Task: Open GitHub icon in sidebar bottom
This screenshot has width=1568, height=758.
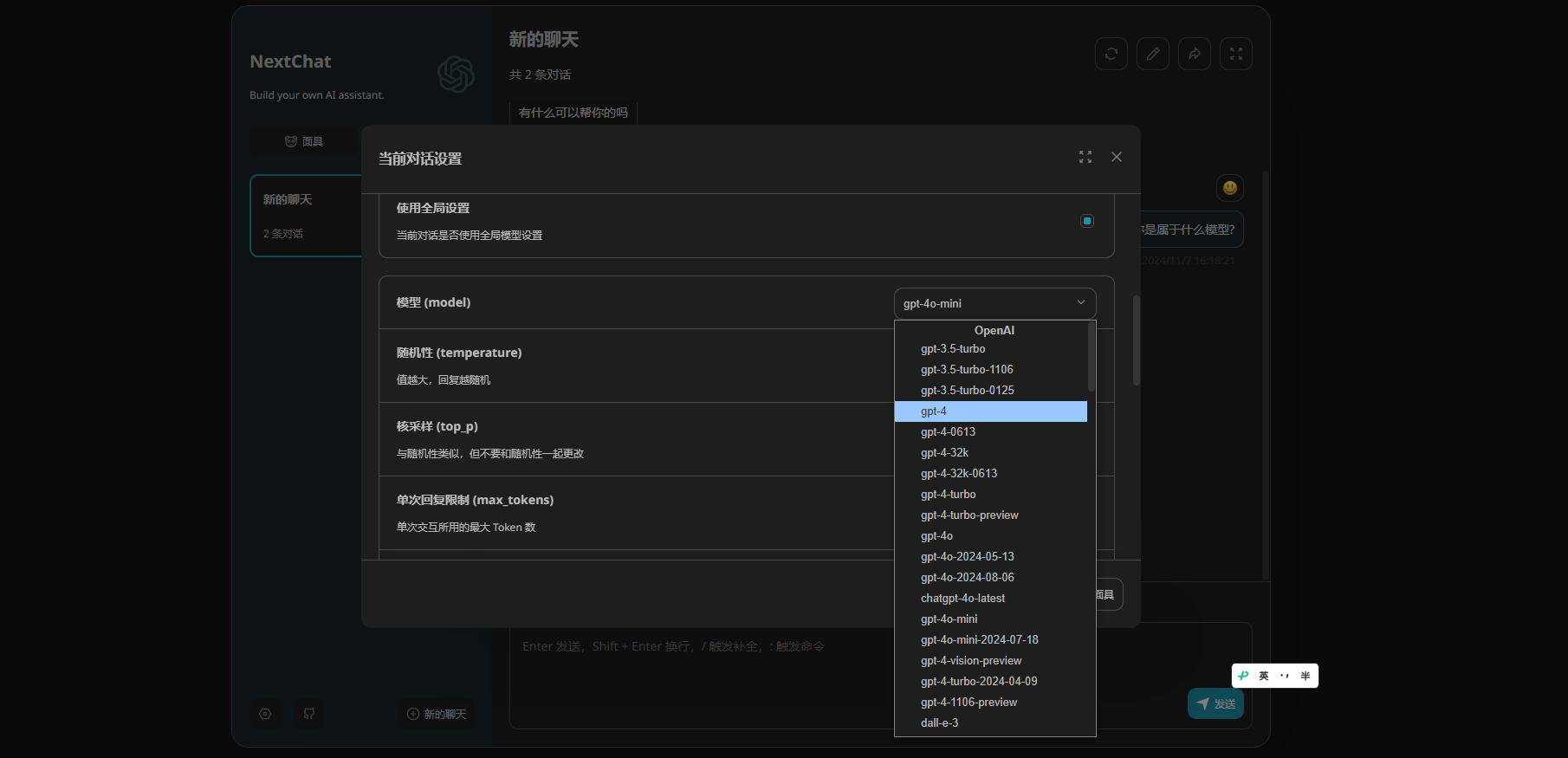Action: [x=309, y=714]
